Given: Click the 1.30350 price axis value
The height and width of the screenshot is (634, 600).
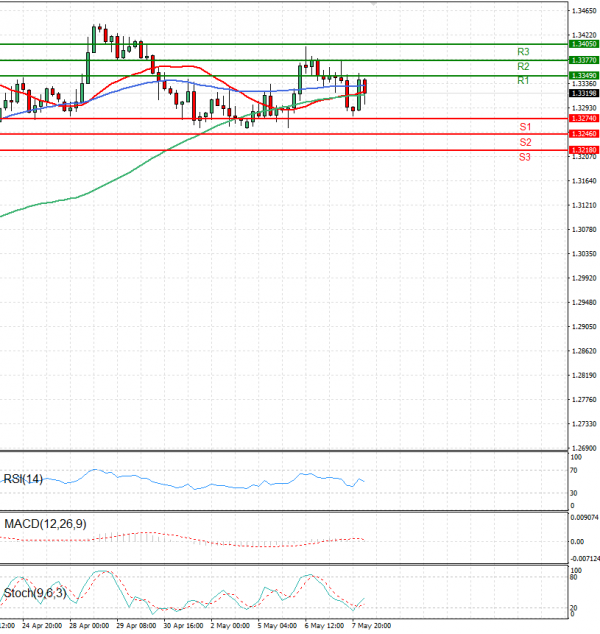Looking at the screenshot, I should tap(584, 254).
